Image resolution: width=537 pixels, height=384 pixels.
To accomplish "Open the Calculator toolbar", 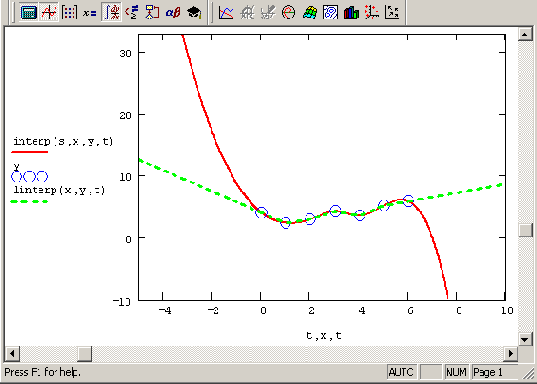I will click(29, 12).
